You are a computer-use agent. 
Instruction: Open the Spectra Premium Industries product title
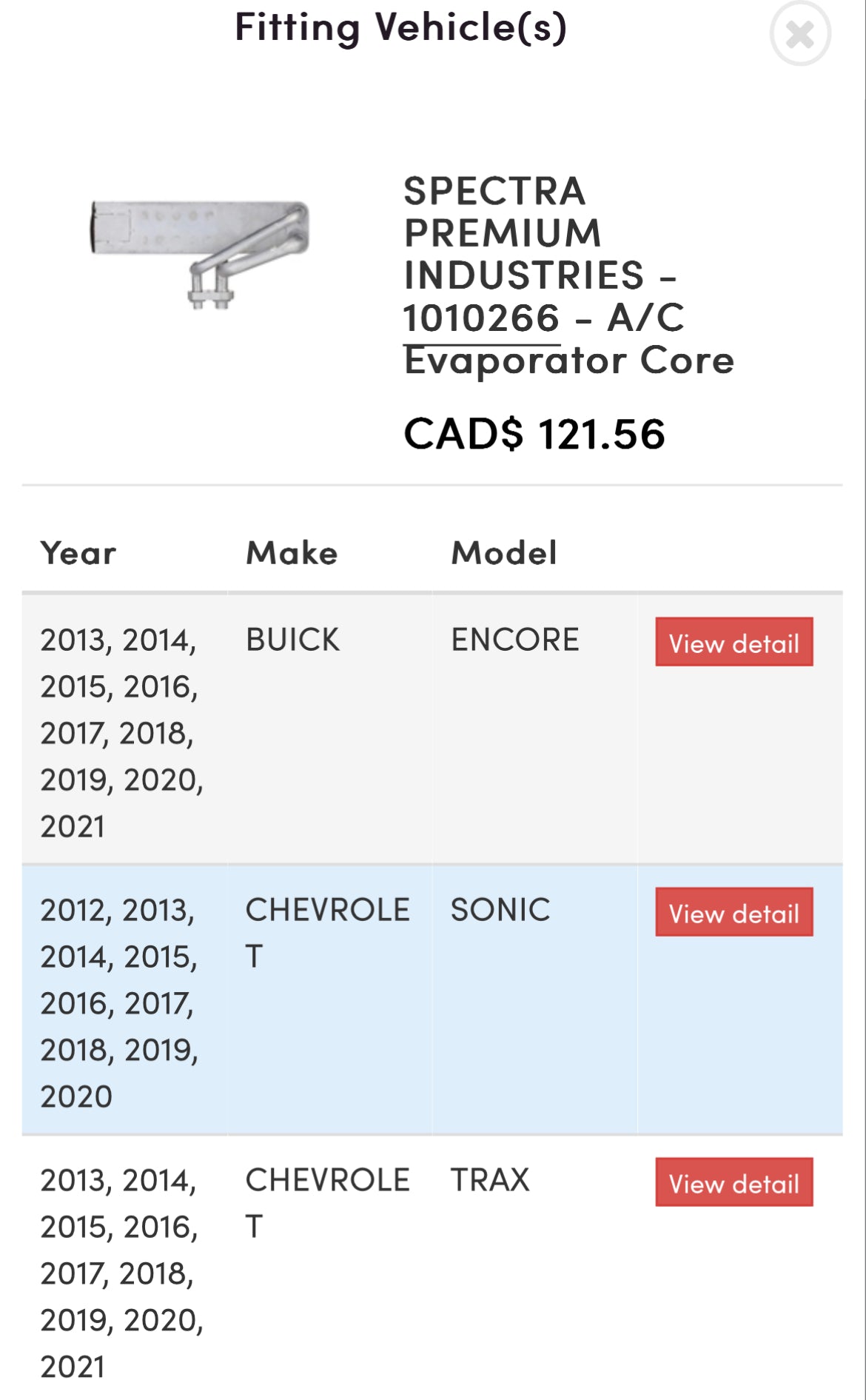tap(568, 275)
